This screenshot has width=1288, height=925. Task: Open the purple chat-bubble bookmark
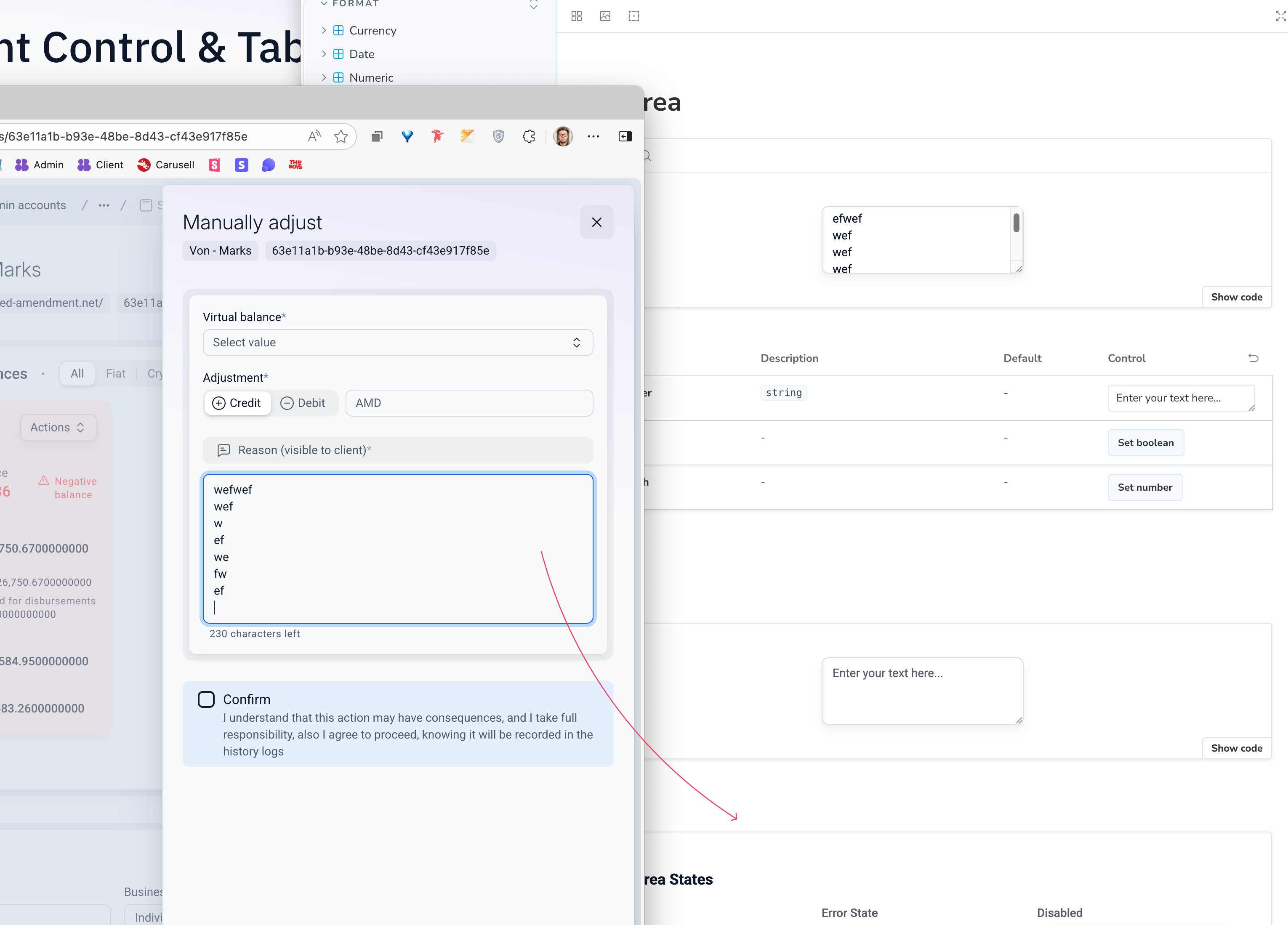coord(269,165)
